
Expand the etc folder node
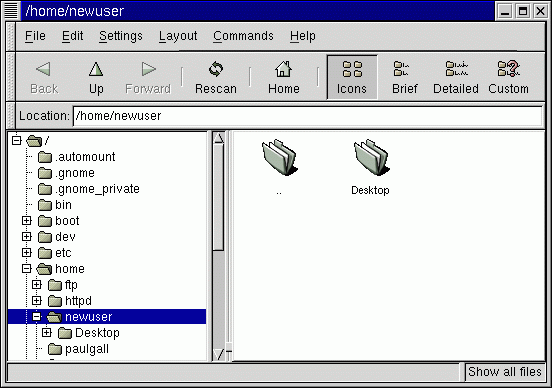click(27, 253)
